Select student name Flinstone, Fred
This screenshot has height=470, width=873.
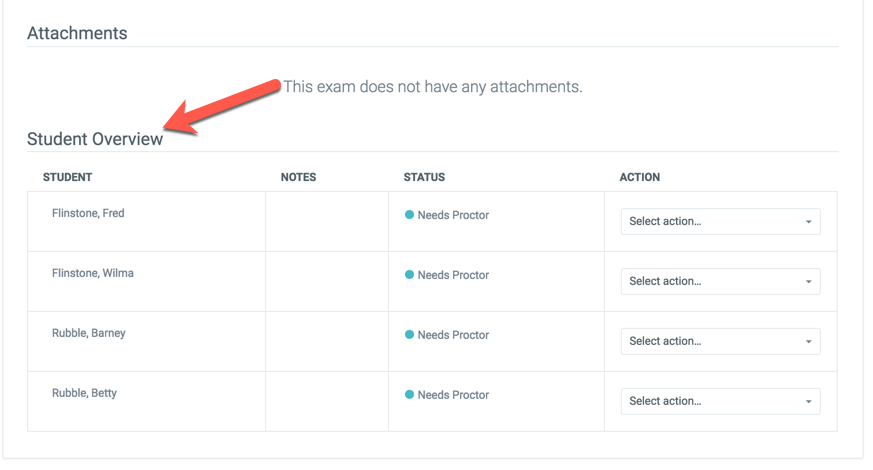(x=88, y=213)
